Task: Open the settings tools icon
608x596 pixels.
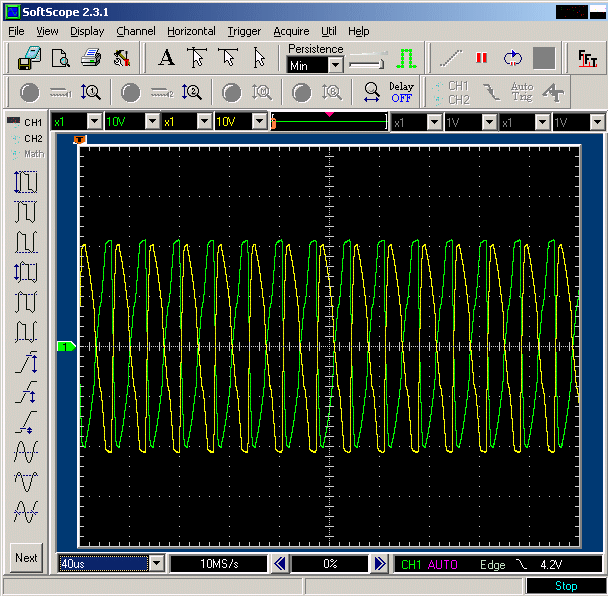Action: coord(122,58)
